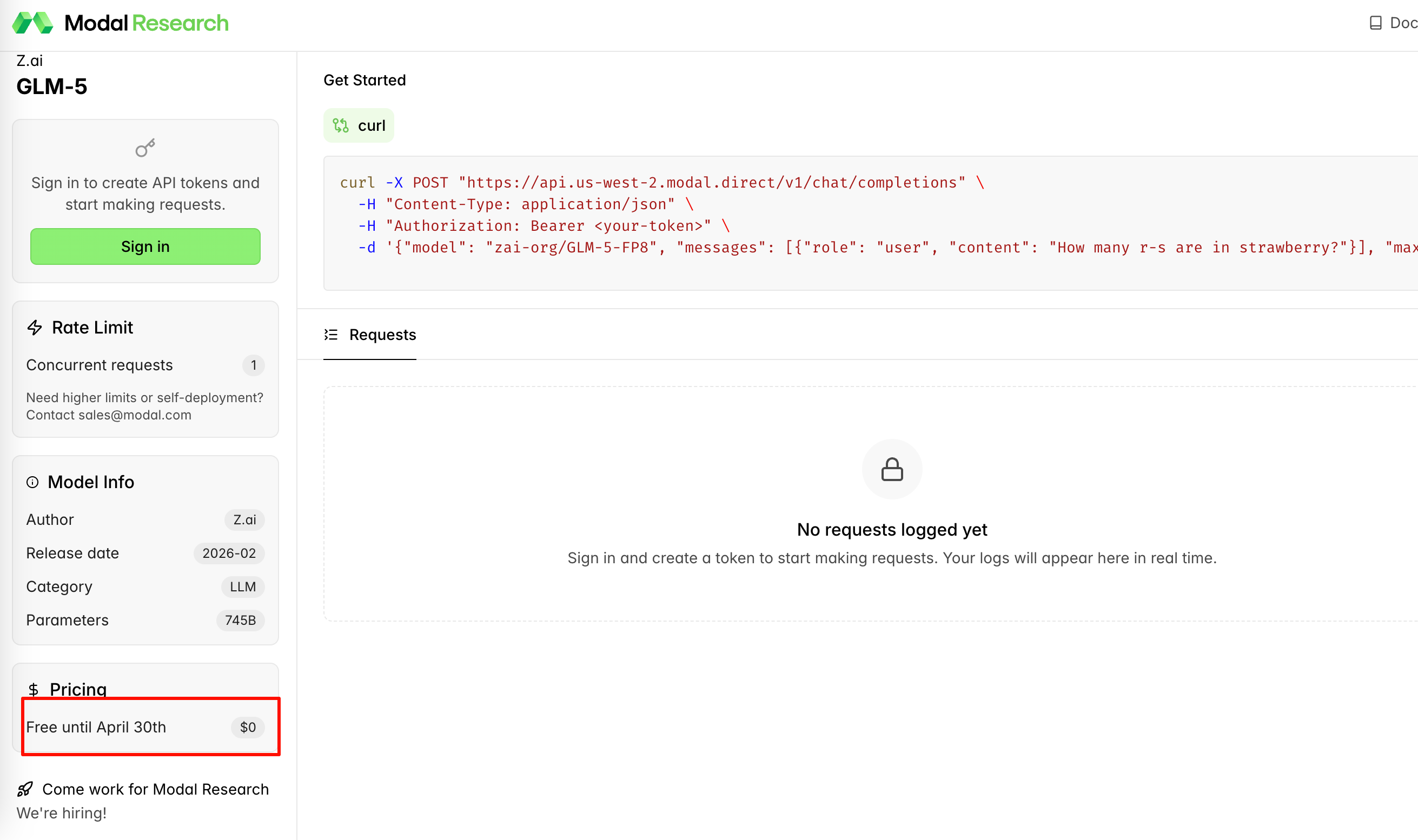Click the $0 pricing badge
Image resolution: width=1418 pixels, height=840 pixels.
tap(248, 727)
